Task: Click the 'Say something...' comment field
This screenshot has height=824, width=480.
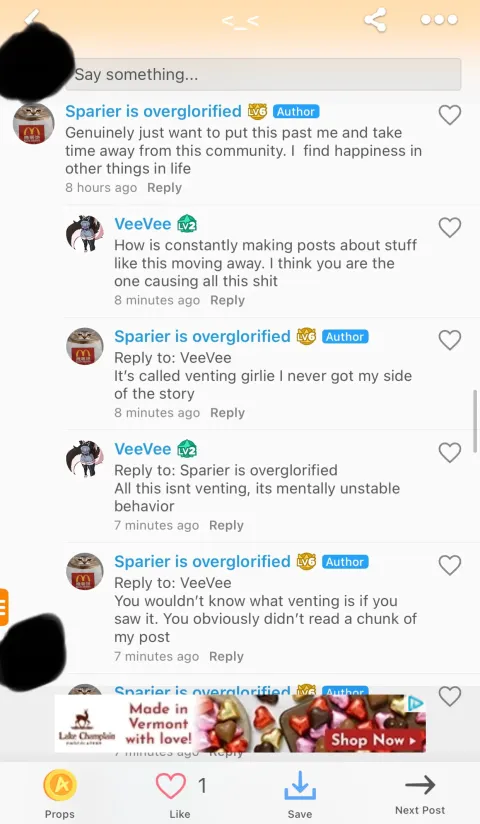Action: (x=263, y=74)
